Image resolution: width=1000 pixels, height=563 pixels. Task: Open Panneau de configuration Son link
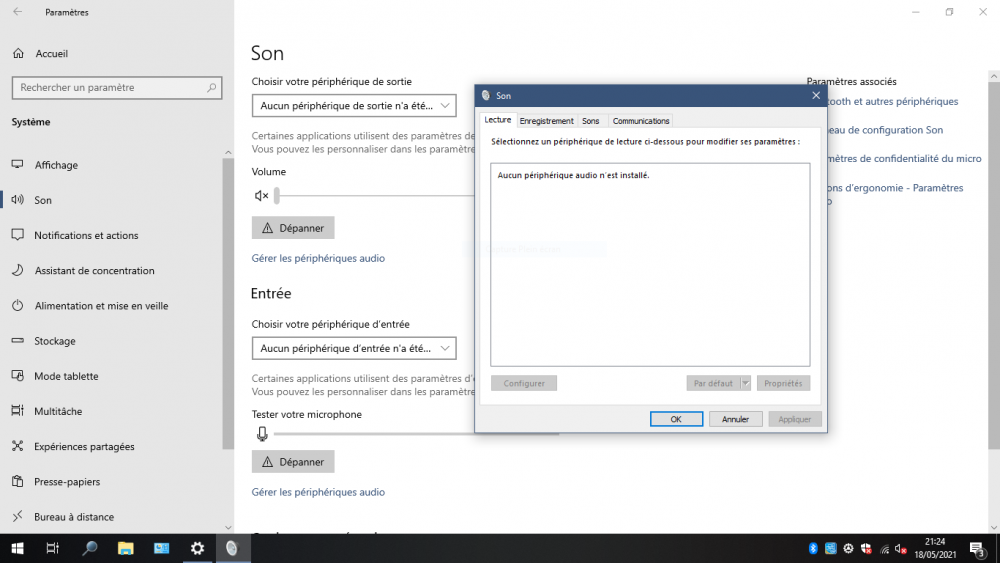pyautogui.click(x=885, y=130)
